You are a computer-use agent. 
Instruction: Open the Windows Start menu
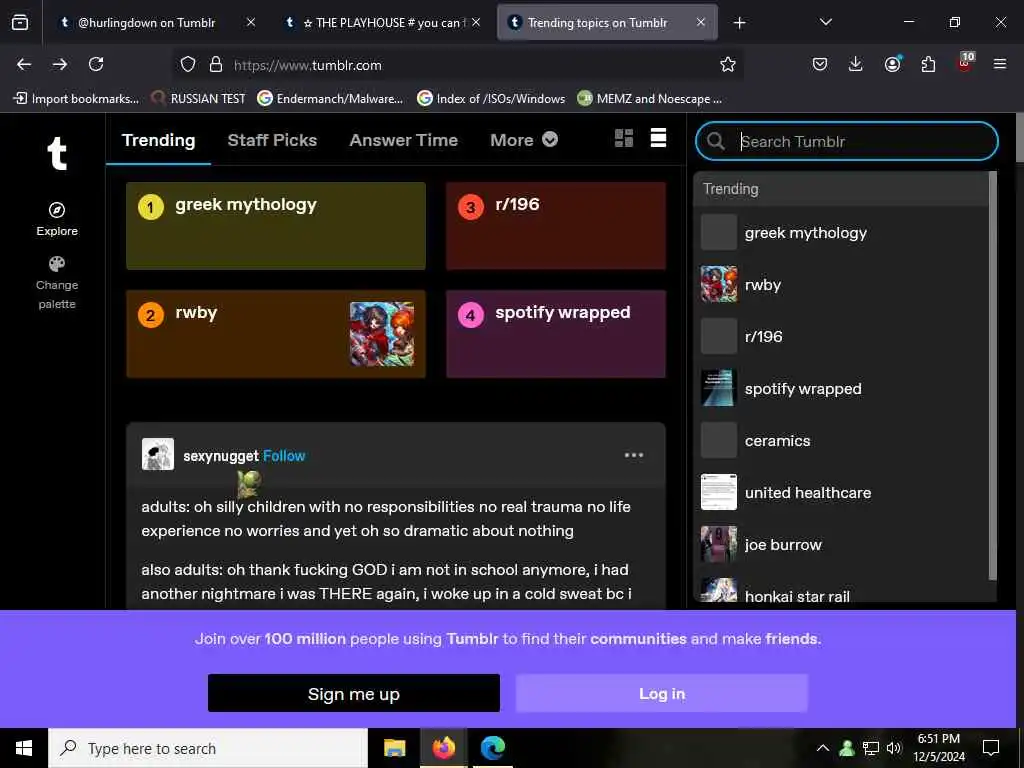tap(24, 748)
